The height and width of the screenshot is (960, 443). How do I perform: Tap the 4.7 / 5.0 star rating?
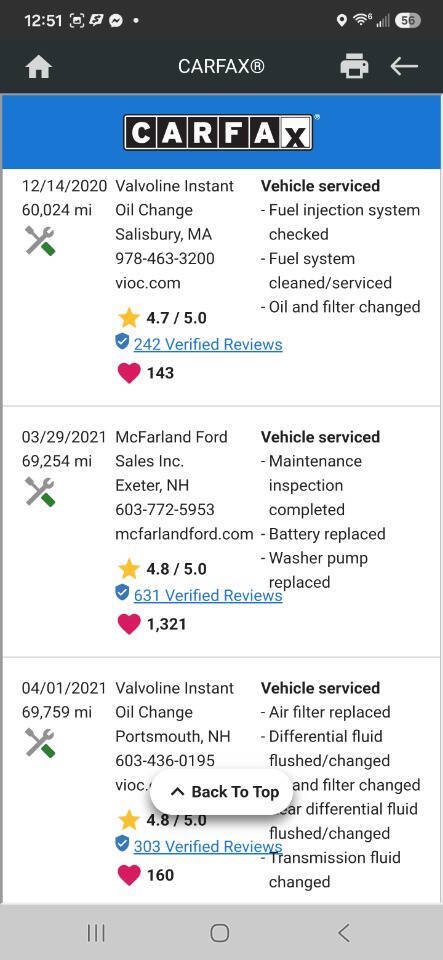pyautogui.click(x=162, y=318)
